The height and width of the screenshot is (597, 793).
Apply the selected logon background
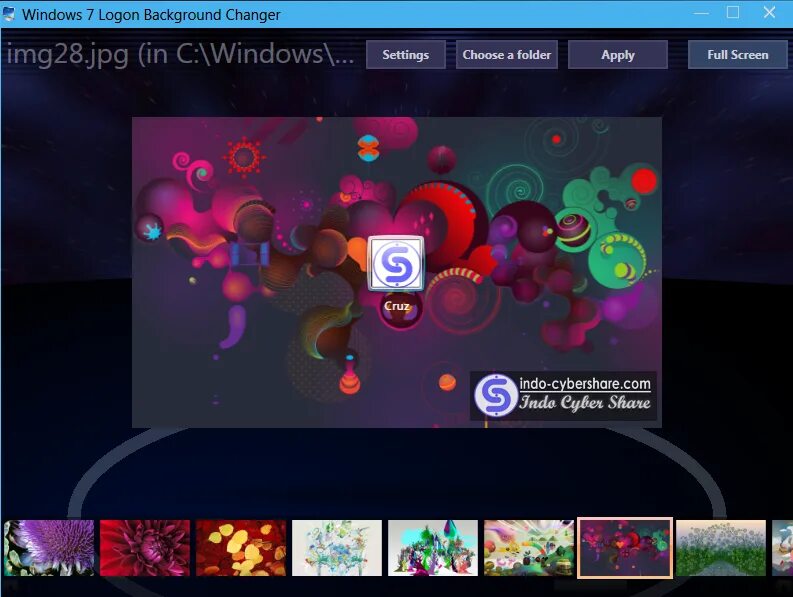coord(618,55)
